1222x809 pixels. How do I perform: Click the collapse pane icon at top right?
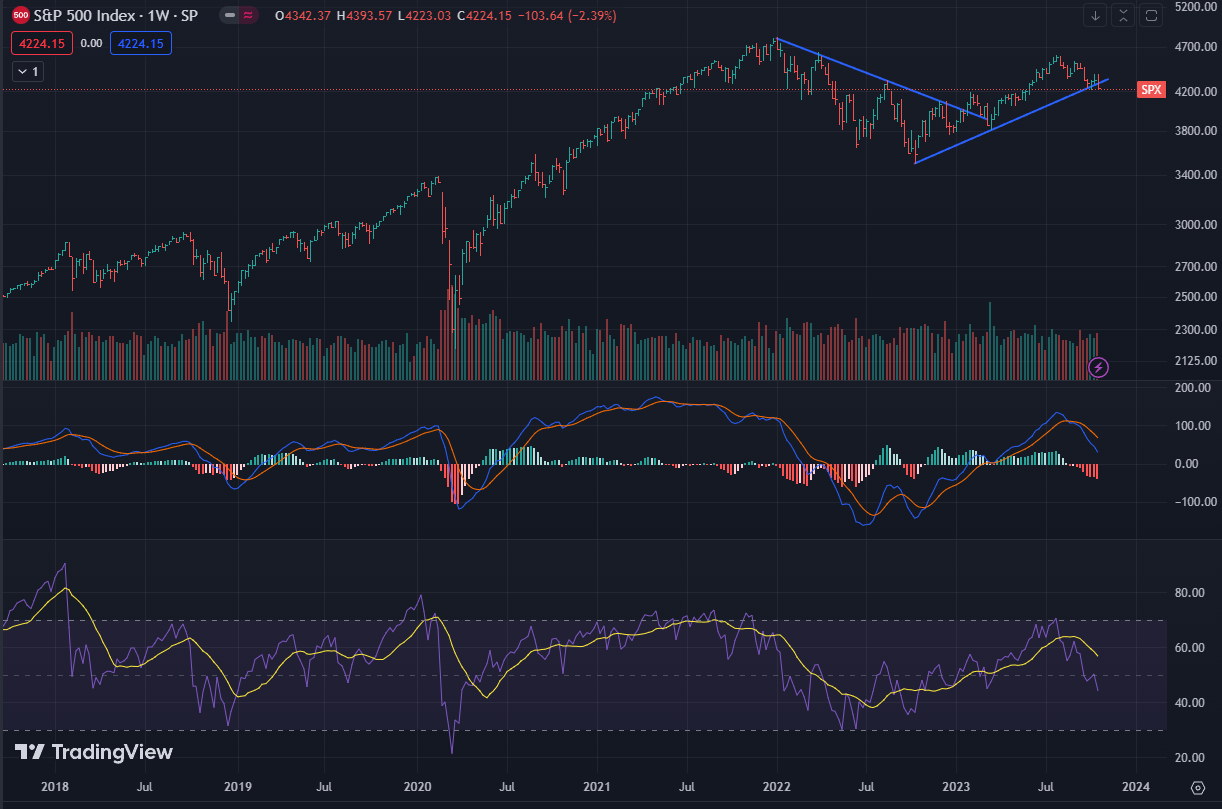point(1123,15)
